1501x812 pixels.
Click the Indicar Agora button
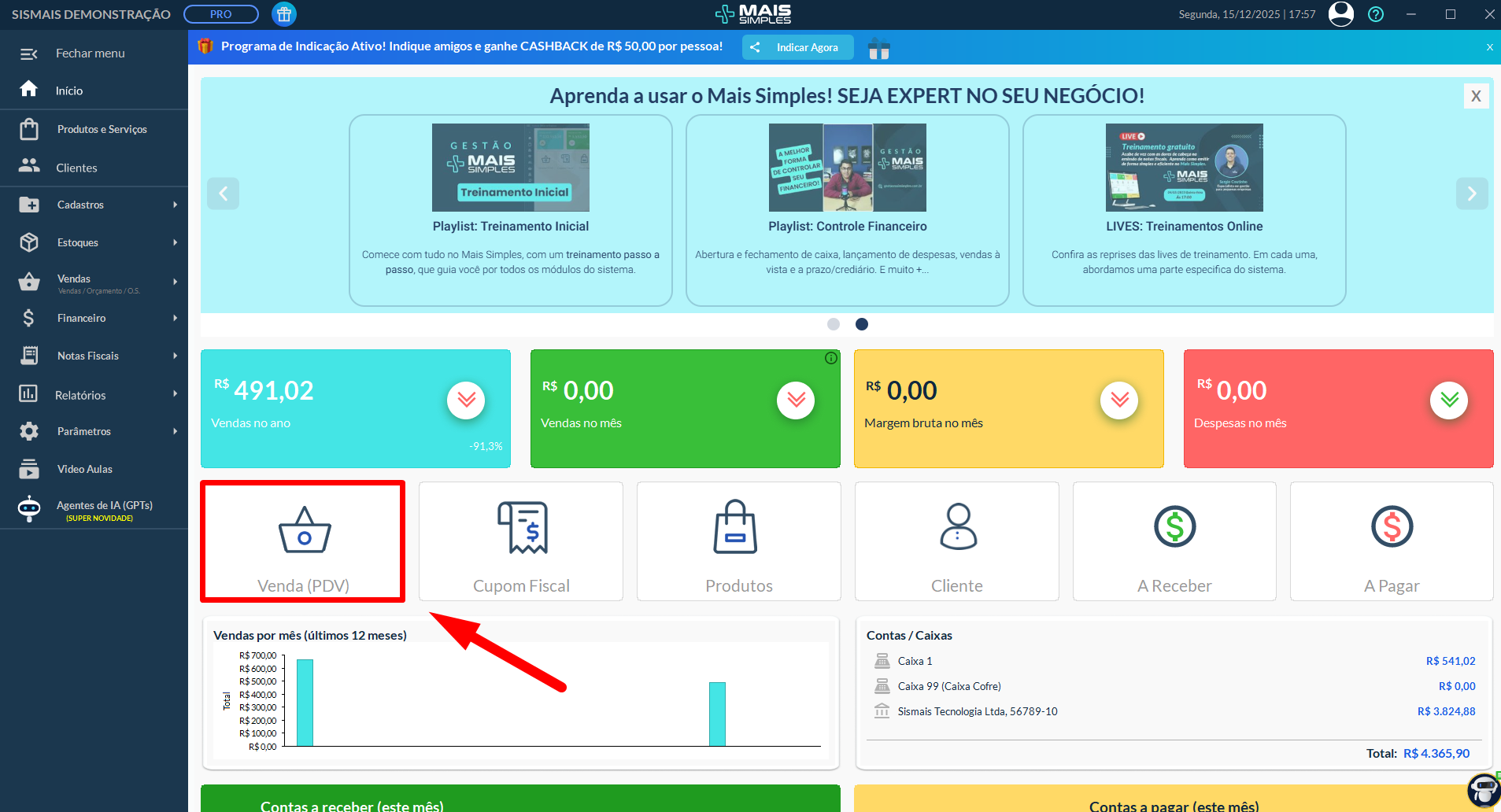point(797,47)
